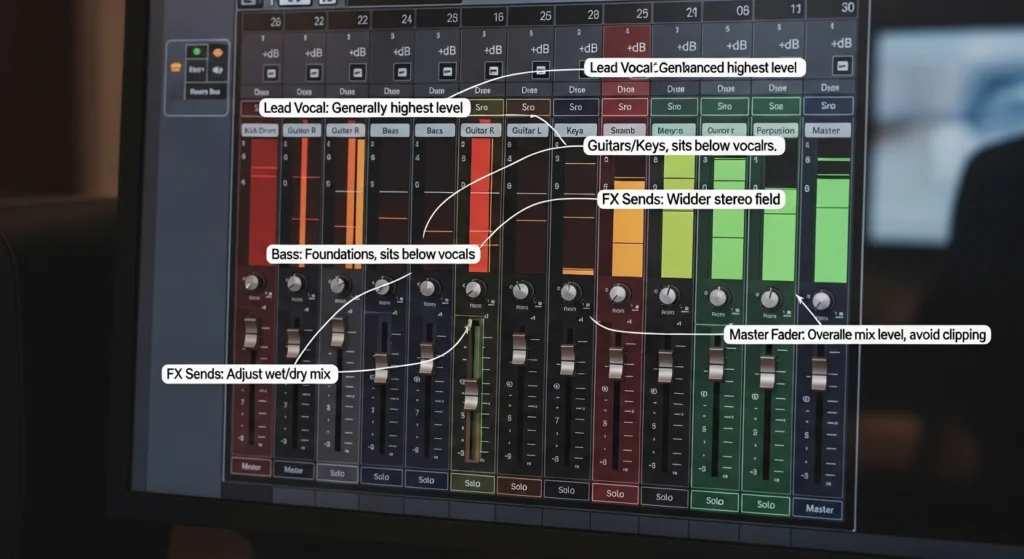Select the Master channel name label
Viewport: 1024px width, 559px height.
coord(827,131)
